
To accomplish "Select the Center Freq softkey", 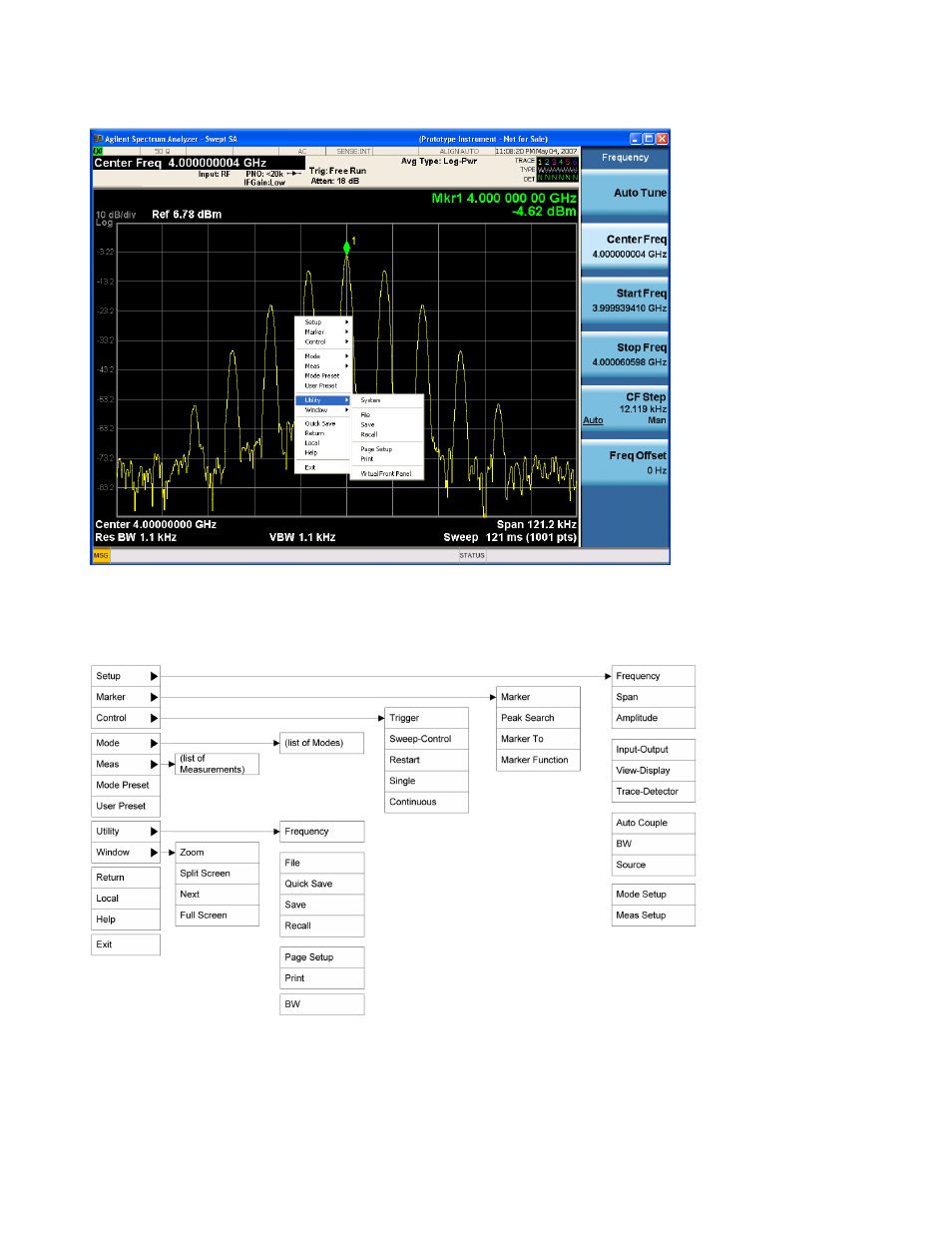I will coord(625,246).
